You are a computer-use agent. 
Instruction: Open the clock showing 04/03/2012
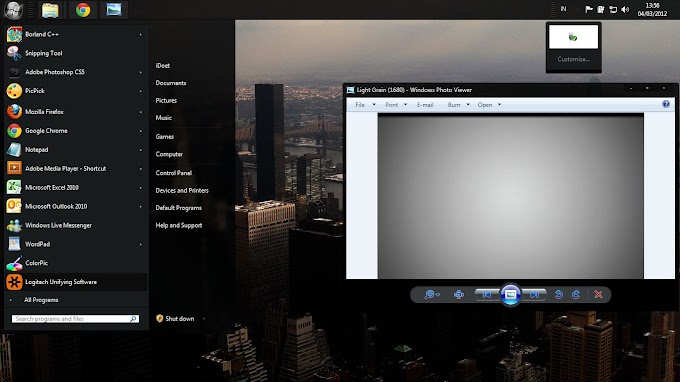(652, 10)
